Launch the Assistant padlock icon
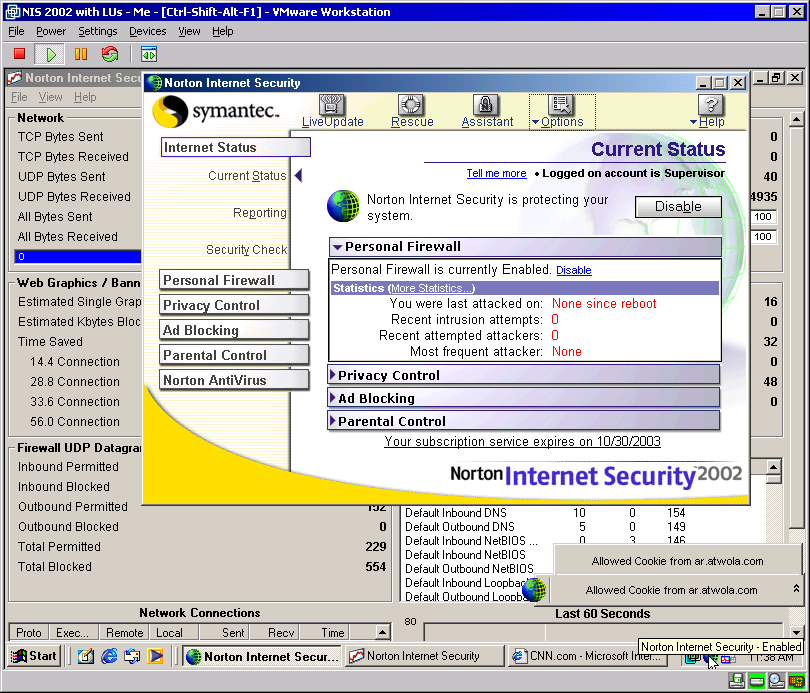 coord(487,110)
